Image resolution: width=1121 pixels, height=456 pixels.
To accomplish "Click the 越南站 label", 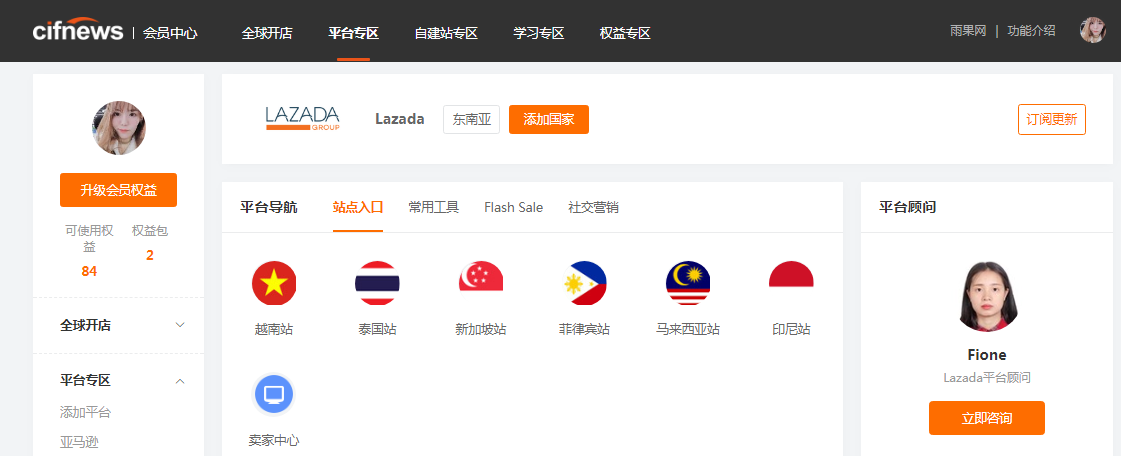I will point(274,329).
